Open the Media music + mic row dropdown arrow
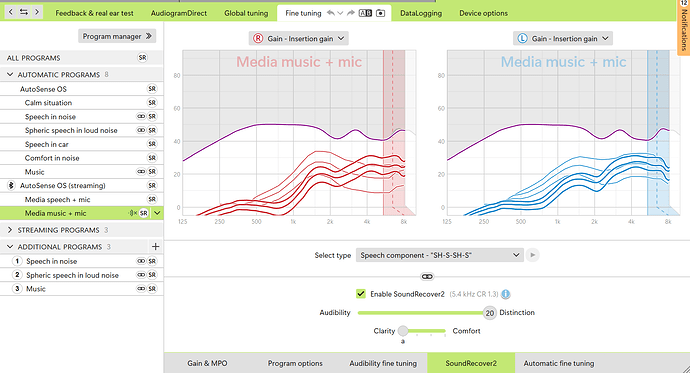The height and width of the screenshot is (373, 690). [x=157, y=213]
